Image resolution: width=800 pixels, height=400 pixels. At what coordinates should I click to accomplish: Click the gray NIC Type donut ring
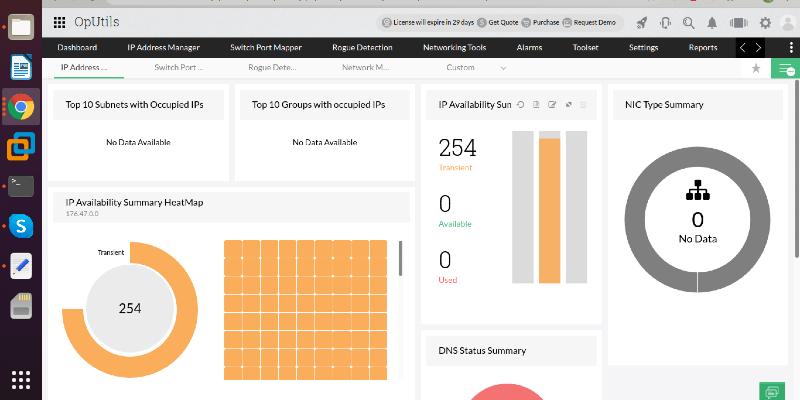tap(633, 219)
